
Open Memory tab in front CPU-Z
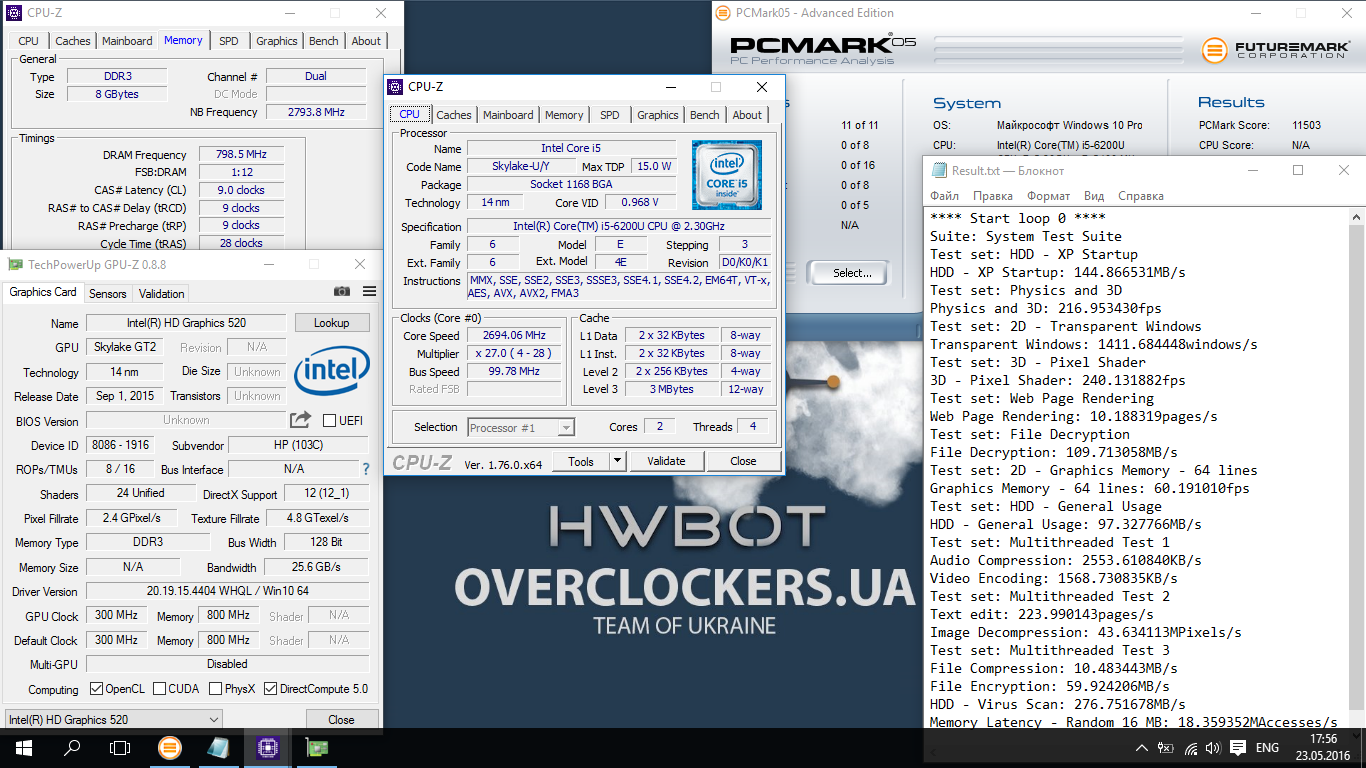click(x=564, y=115)
